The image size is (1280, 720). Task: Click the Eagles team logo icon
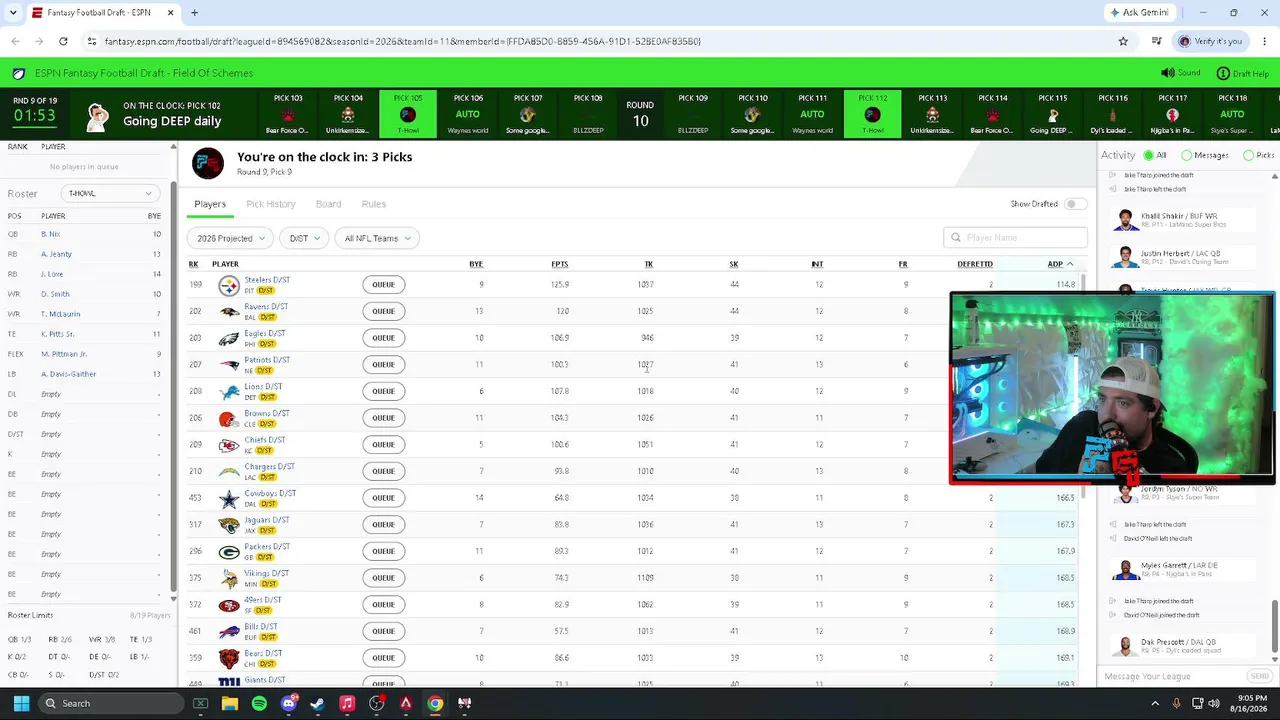pyautogui.click(x=229, y=338)
